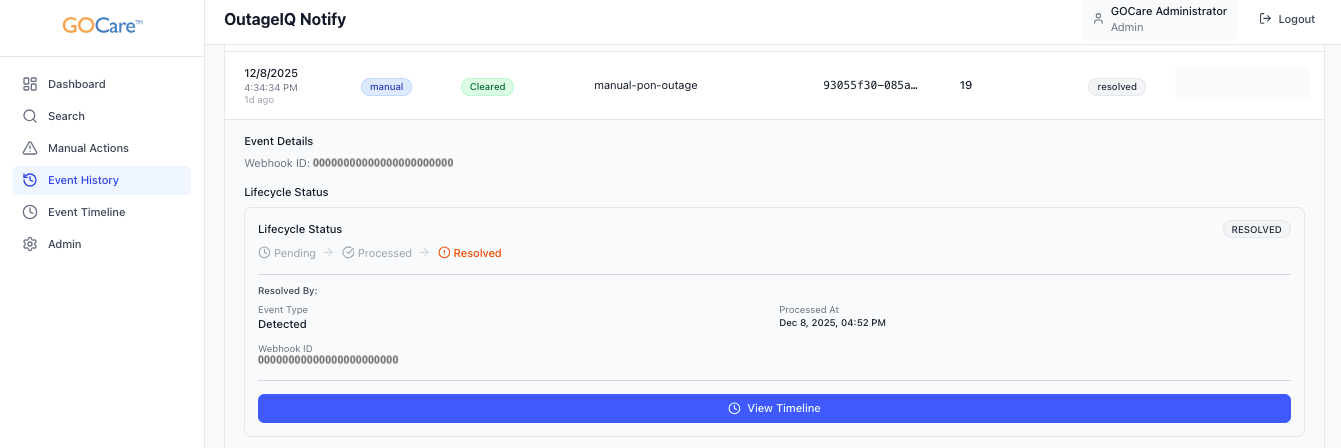Viewport: 1341px width, 448px height.
Task: Click the RESOLVED lifecycle status badge
Action: click(1256, 229)
